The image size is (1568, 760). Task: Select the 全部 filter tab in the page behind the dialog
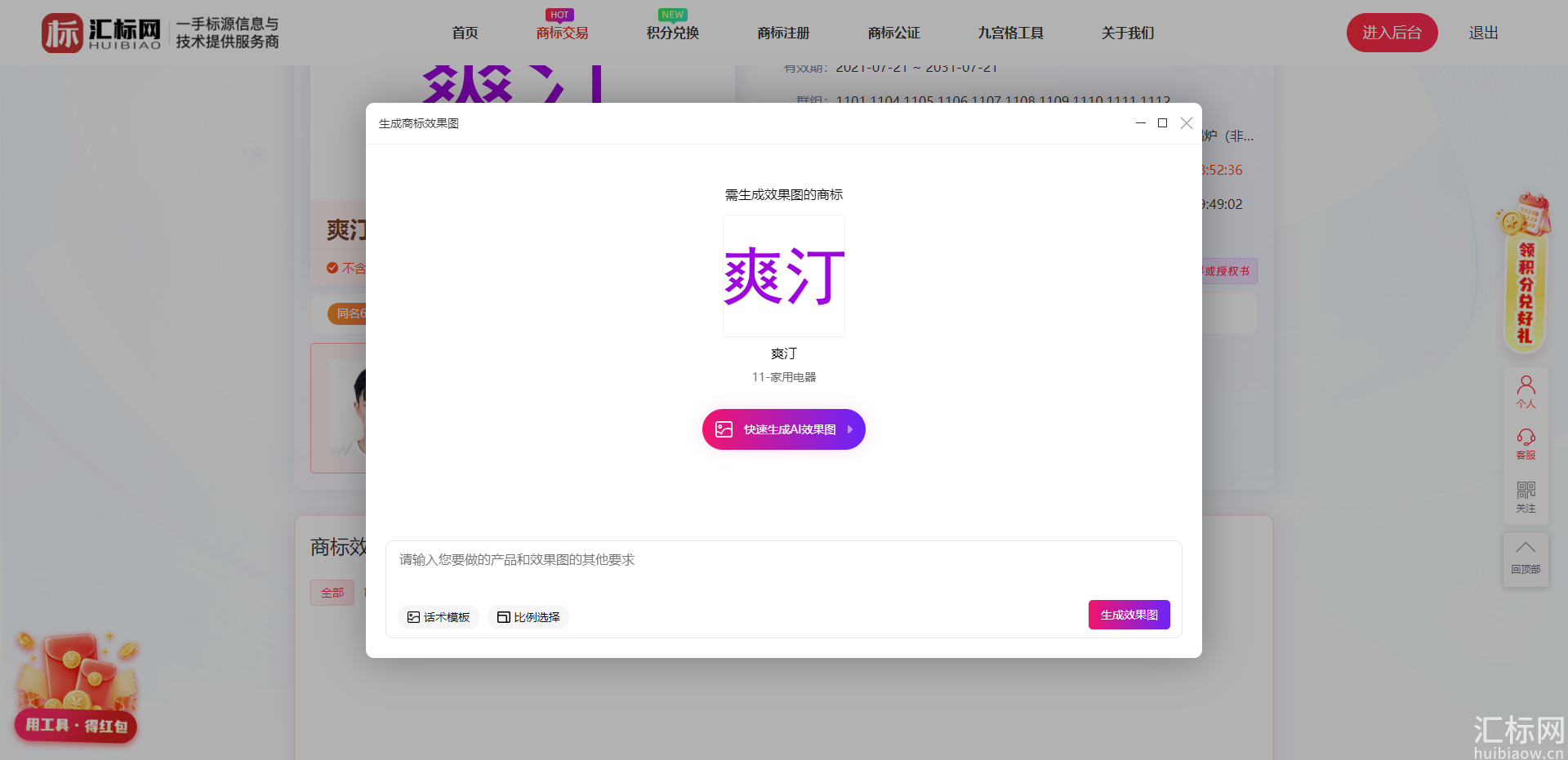click(332, 593)
